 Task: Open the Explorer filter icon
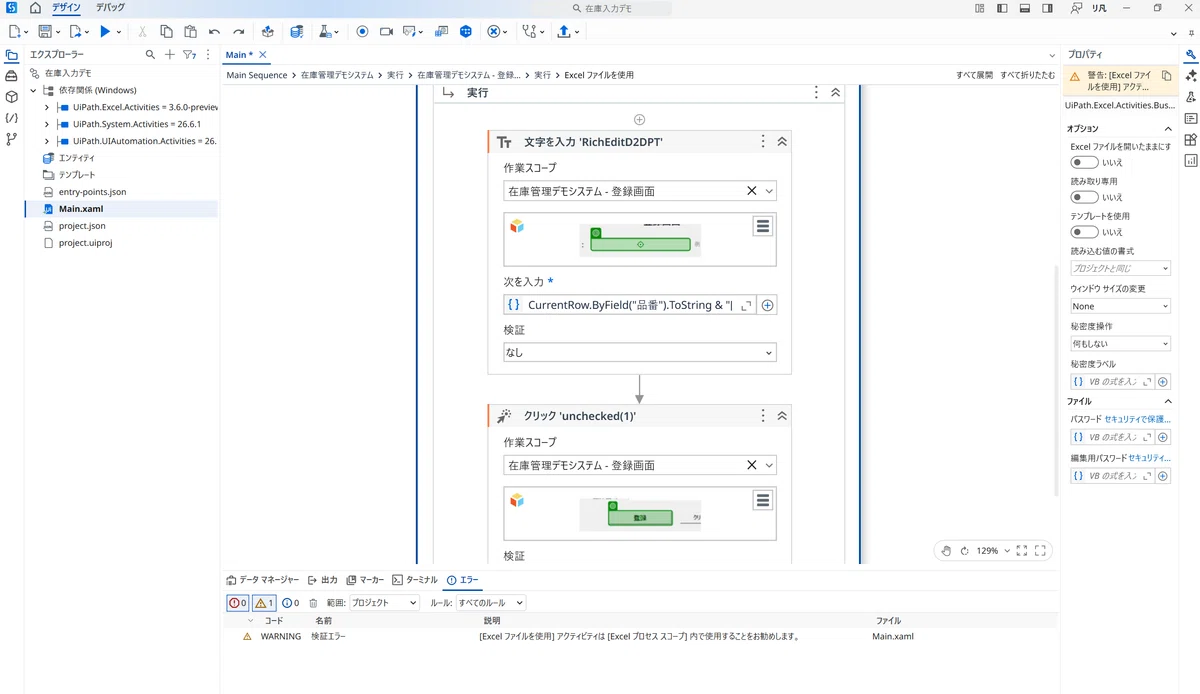(x=188, y=55)
